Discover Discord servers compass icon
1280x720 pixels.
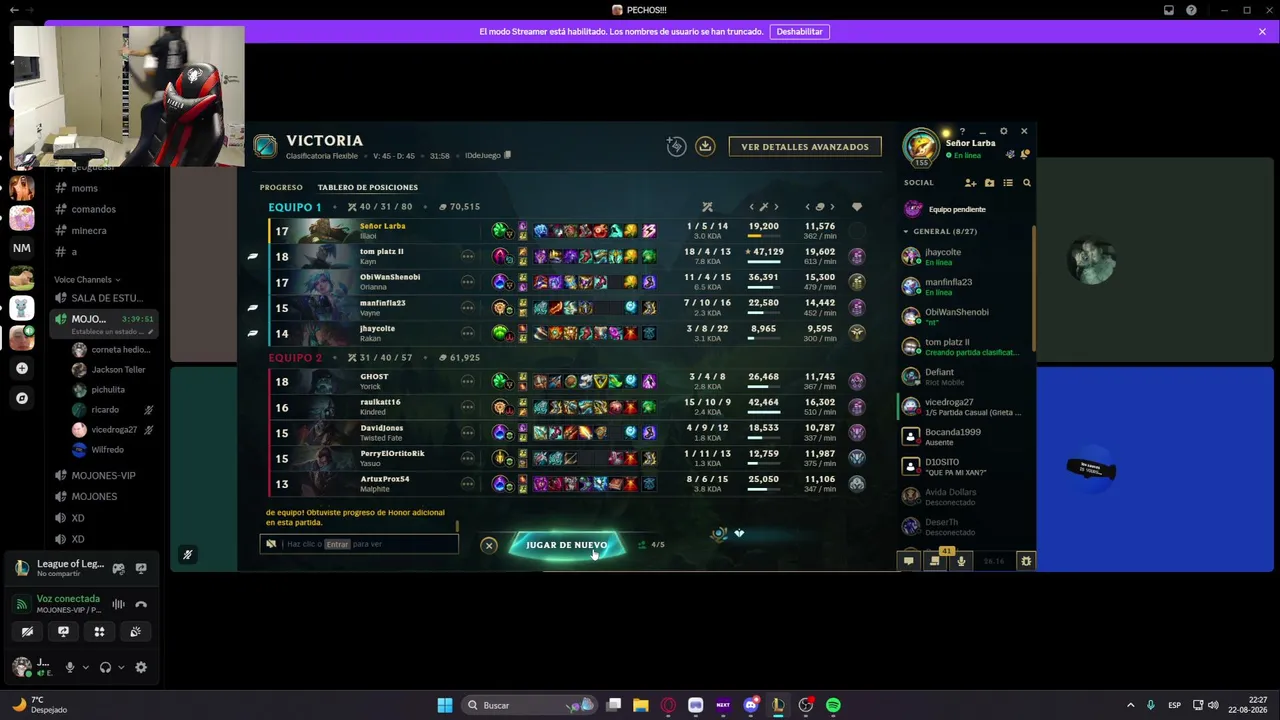tap(22, 398)
